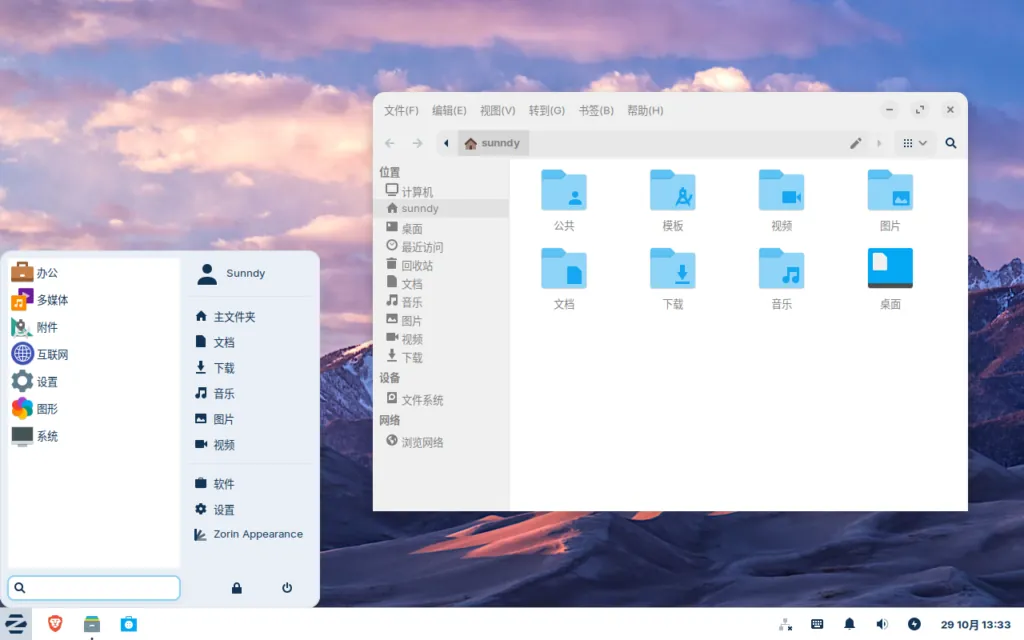Select sunndy home in the sidebar
Image resolution: width=1024 pixels, height=640 pixels.
pyautogui.click(x=442, y=208)
